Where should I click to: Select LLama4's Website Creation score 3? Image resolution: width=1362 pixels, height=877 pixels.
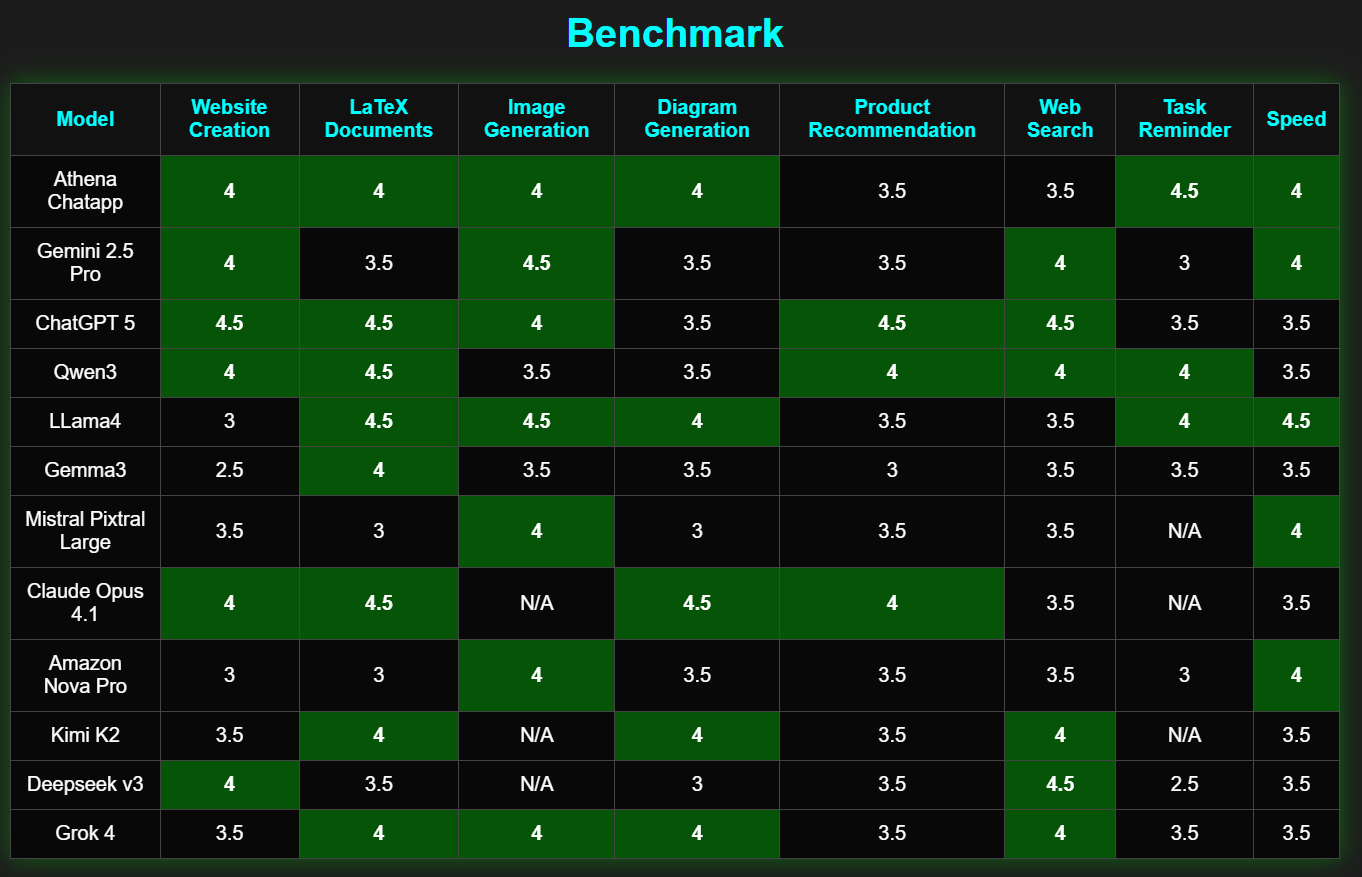[x=229, y=422]
